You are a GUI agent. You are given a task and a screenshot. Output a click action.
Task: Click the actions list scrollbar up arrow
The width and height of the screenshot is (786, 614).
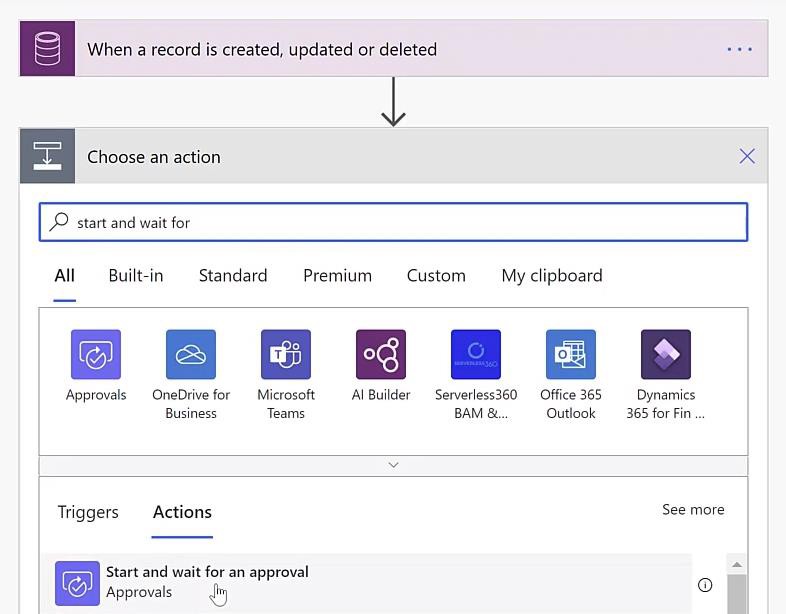pos(736,564)
